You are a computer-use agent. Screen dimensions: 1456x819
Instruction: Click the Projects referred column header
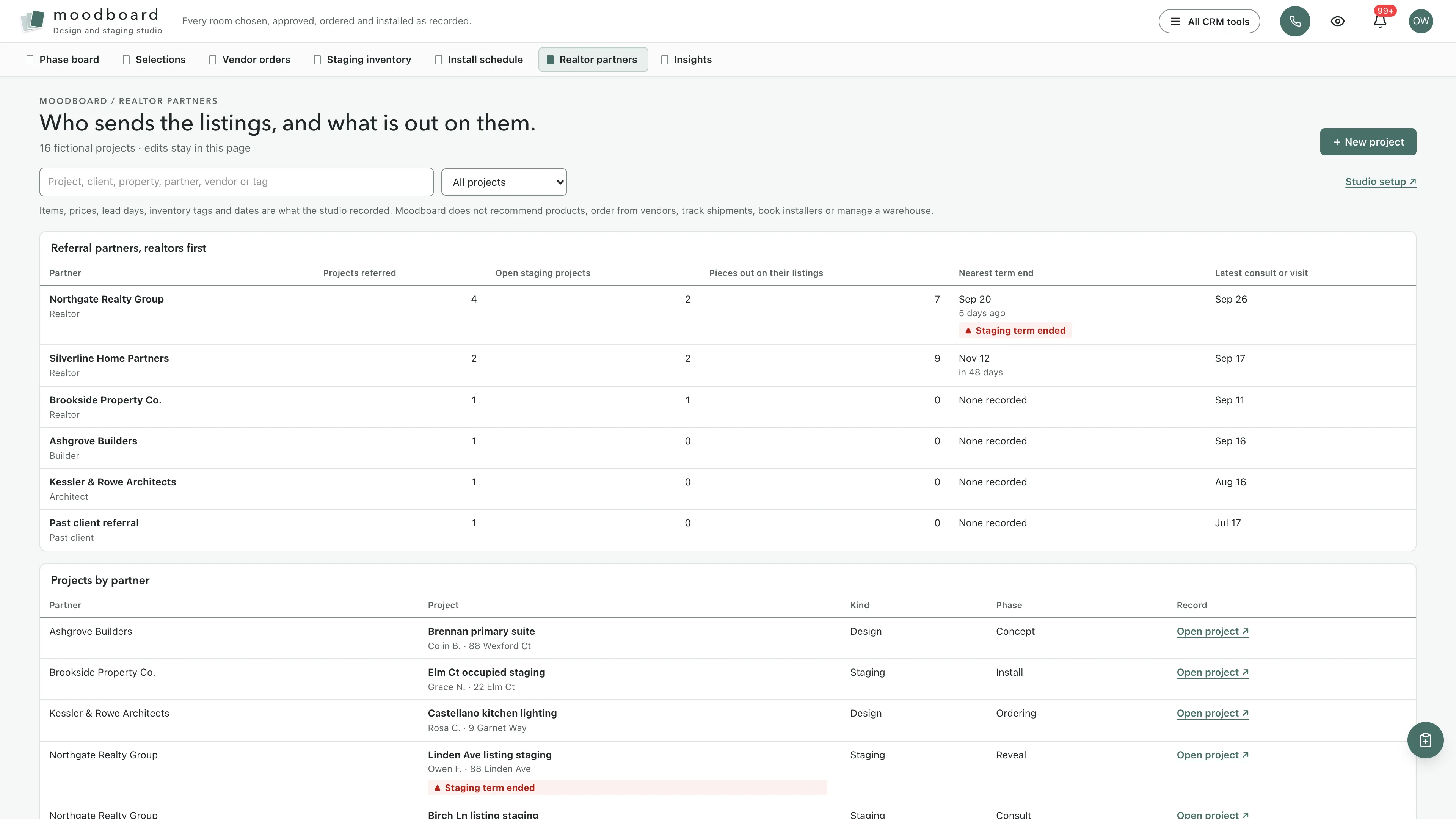point(359,273)
